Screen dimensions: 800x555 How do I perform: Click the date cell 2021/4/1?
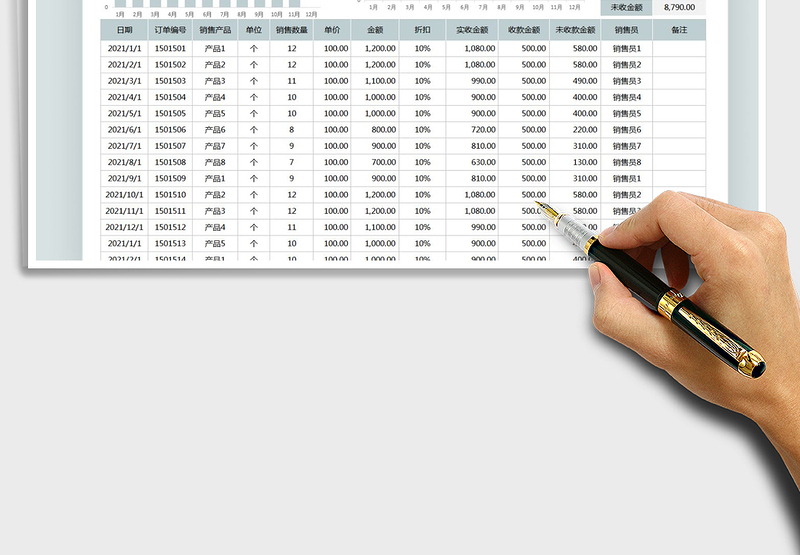click(124, 97)
